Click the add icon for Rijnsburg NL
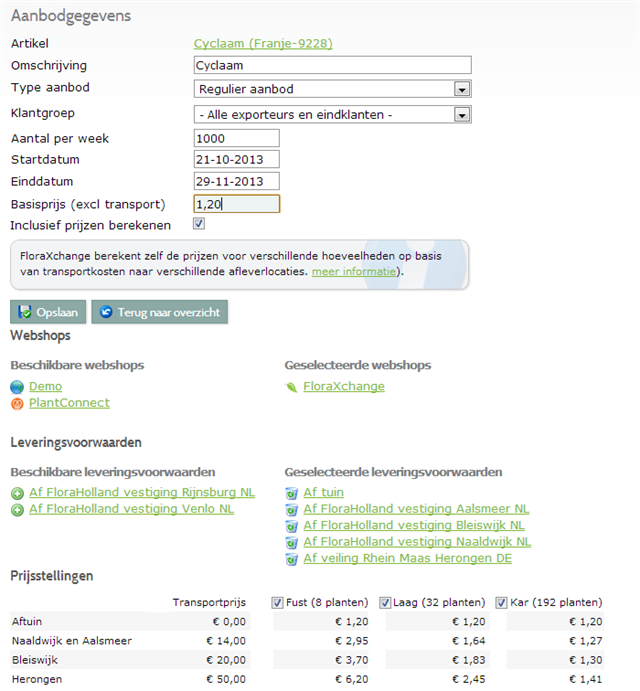This screenshot has height=691, width=640. [17, 492]
